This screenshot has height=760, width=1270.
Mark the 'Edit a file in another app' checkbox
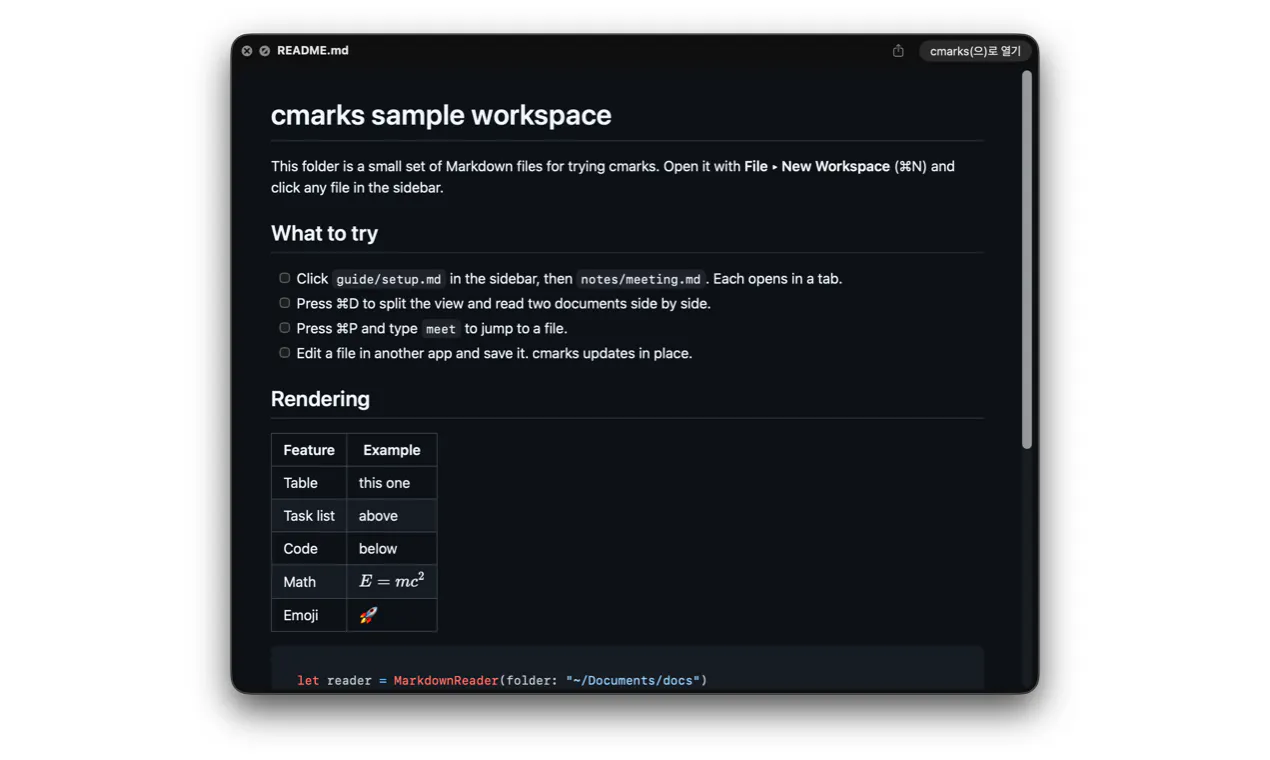(x=285, y=353)
